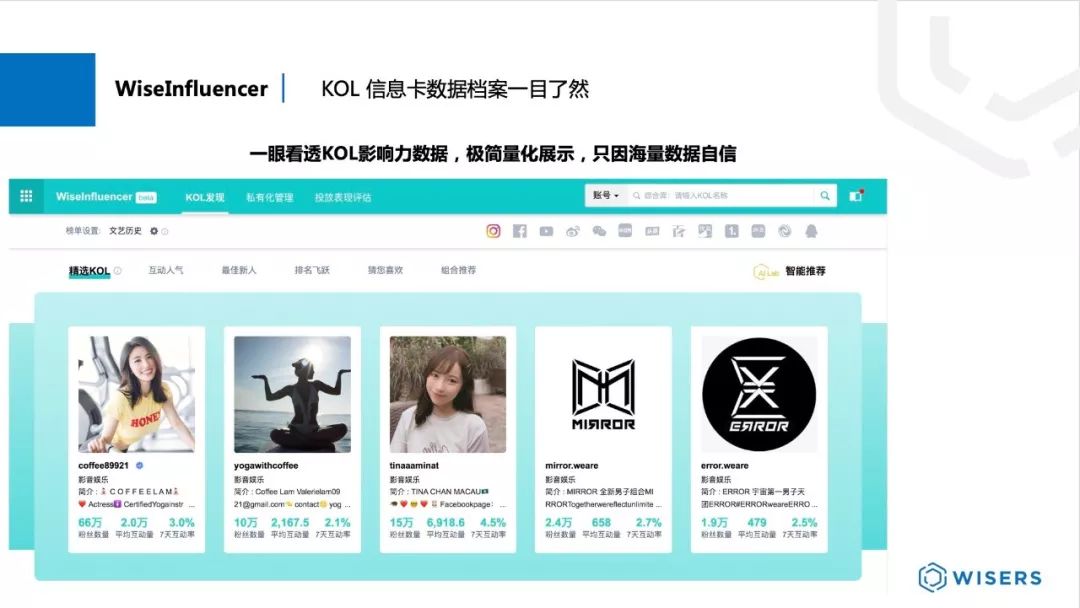Image resolution: width=1080 pixels, height=608 pixels.
Task: Click the Coffee Lam Valerielam09 bio line
Action: (287, 492)
